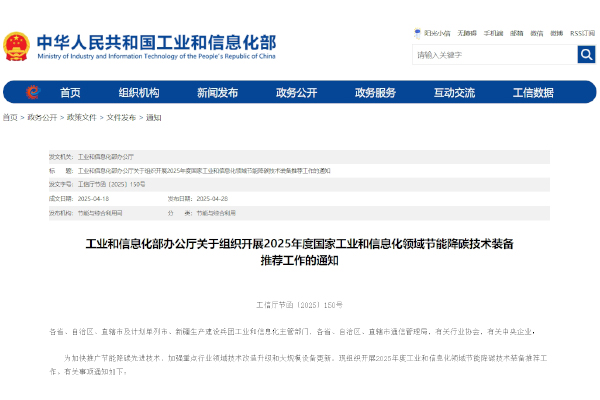Click the national emblem logo
Viewport: 600px width, 400px height.
point(17,46)
